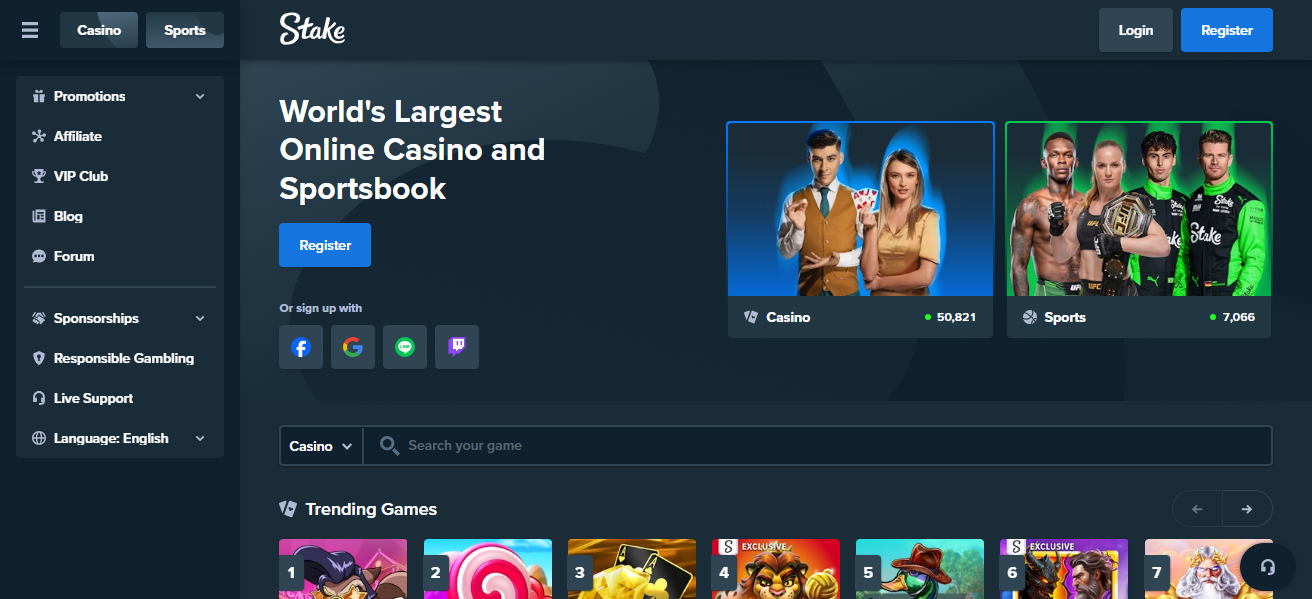Open Blog in the sidebar
This screenshot has height=599, width=1312.
click(x=120, y=216)
